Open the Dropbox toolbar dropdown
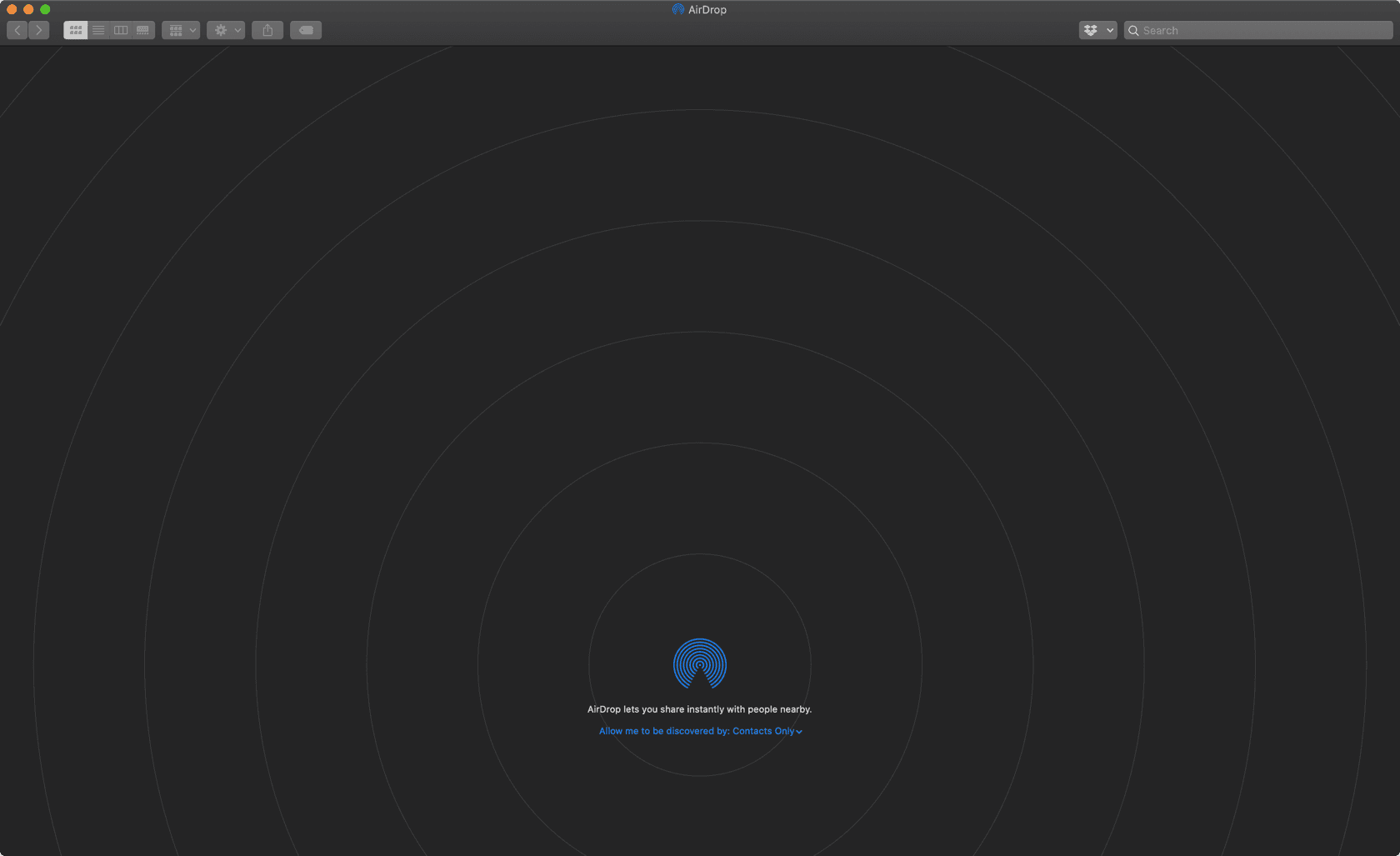Viewport: 1400px width, 856px height. (1097, 30)
